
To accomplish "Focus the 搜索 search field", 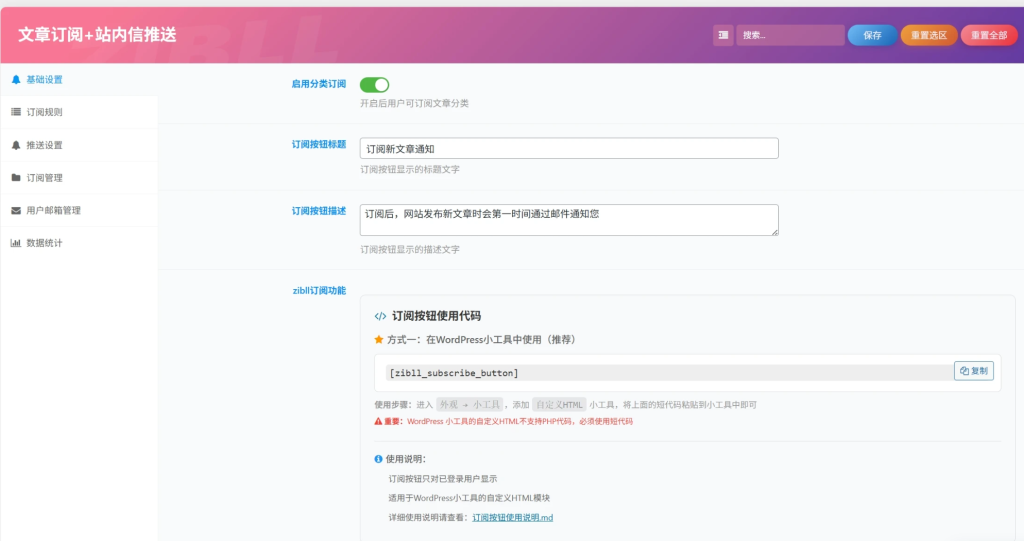I will [x=790, y=35].
